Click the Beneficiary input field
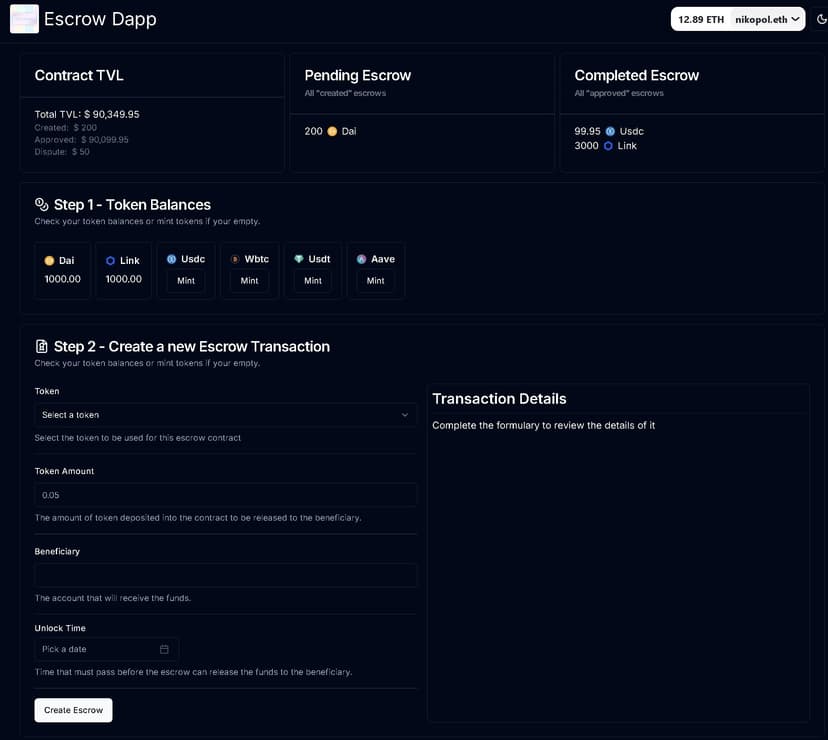 [x=225, y=574]
